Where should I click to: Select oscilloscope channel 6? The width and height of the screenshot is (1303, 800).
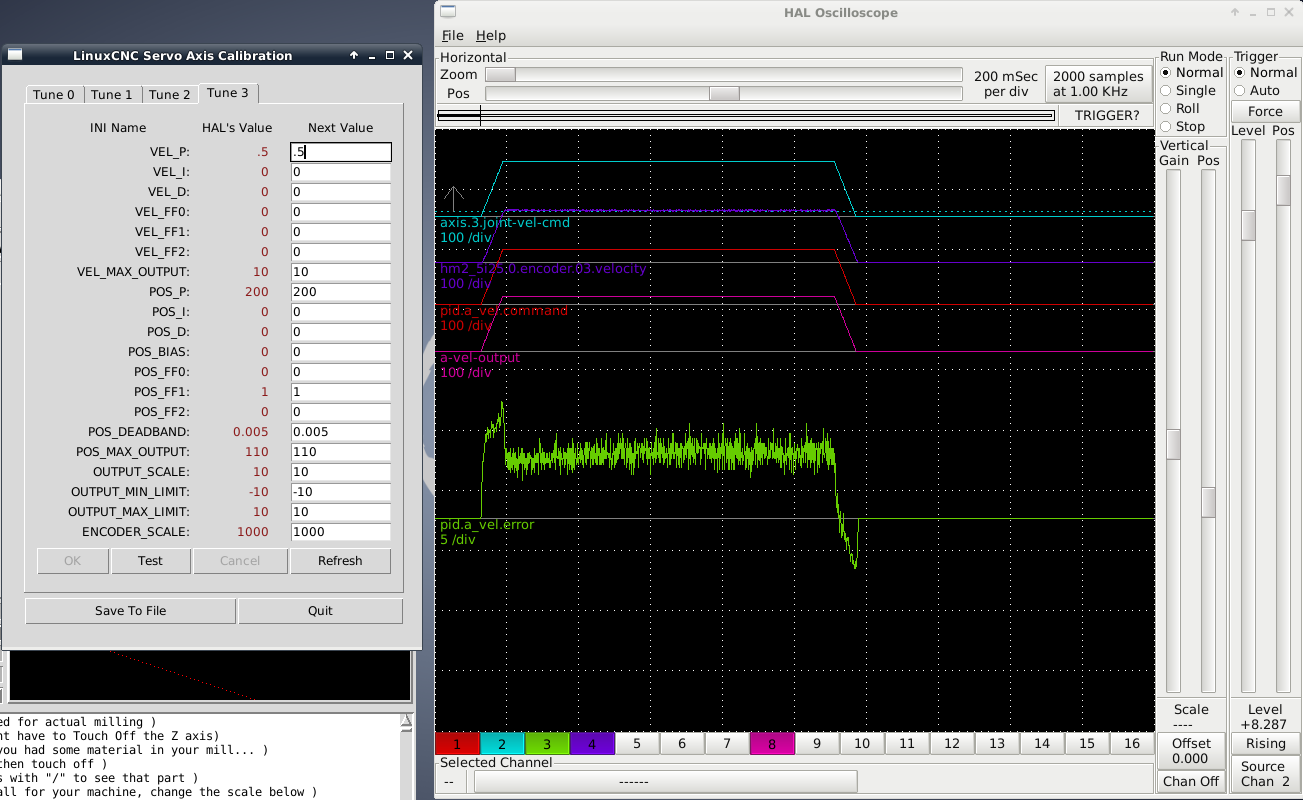tap(682, 744)
